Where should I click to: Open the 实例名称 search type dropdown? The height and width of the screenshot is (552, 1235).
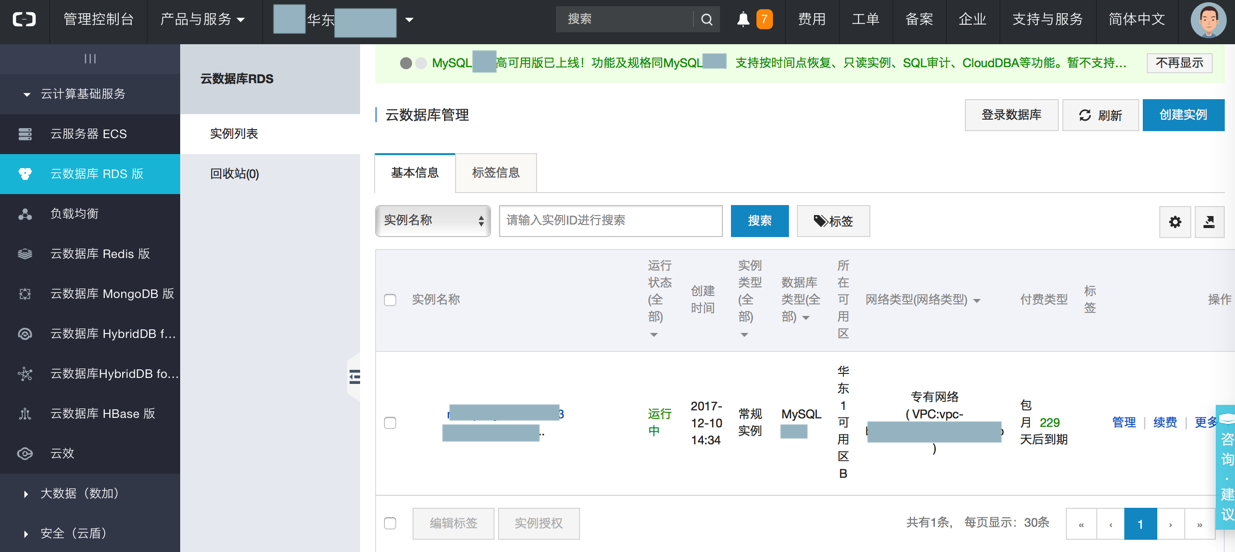click(432, 221)
